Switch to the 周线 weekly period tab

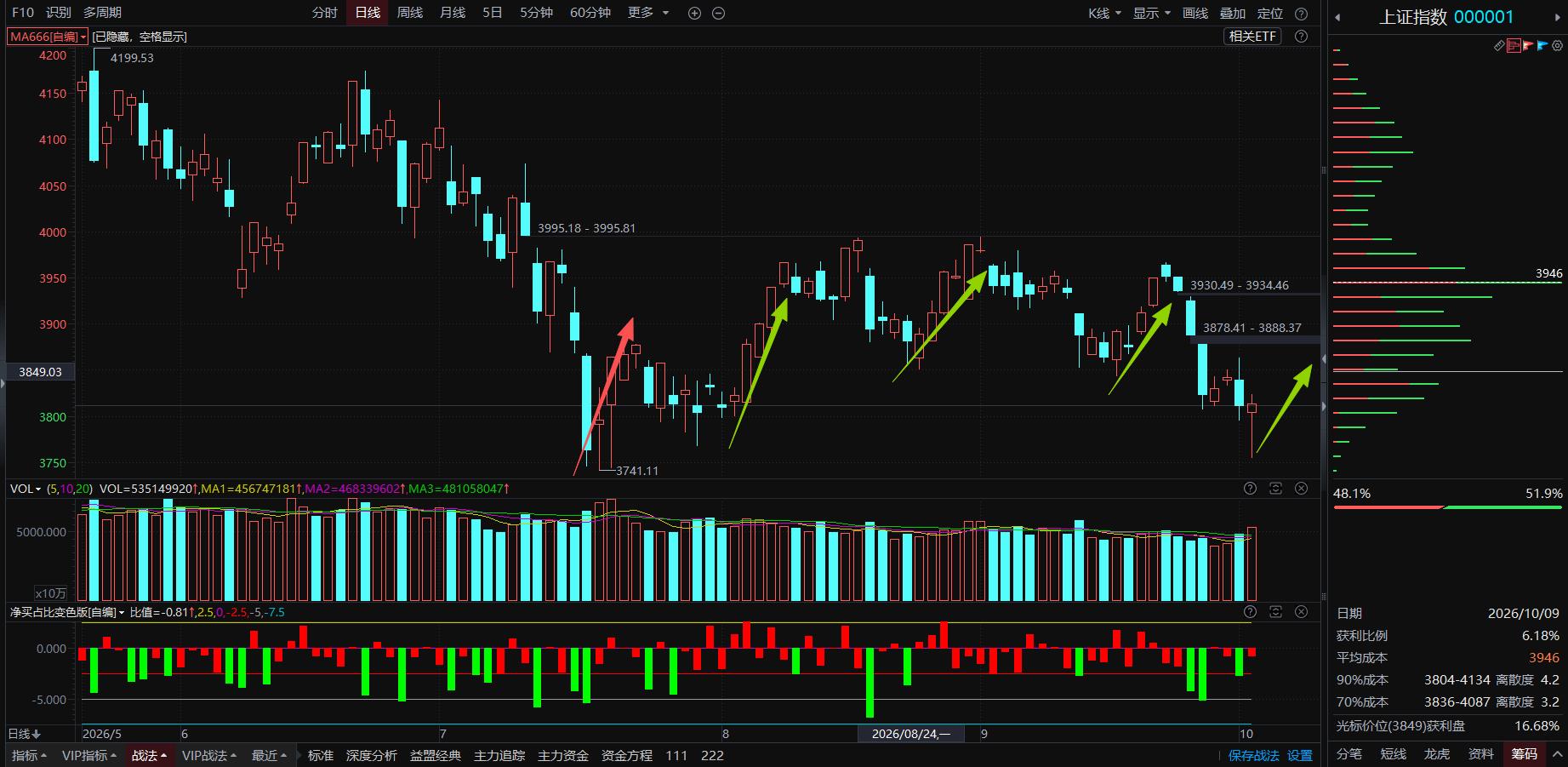tap(410, 13)
